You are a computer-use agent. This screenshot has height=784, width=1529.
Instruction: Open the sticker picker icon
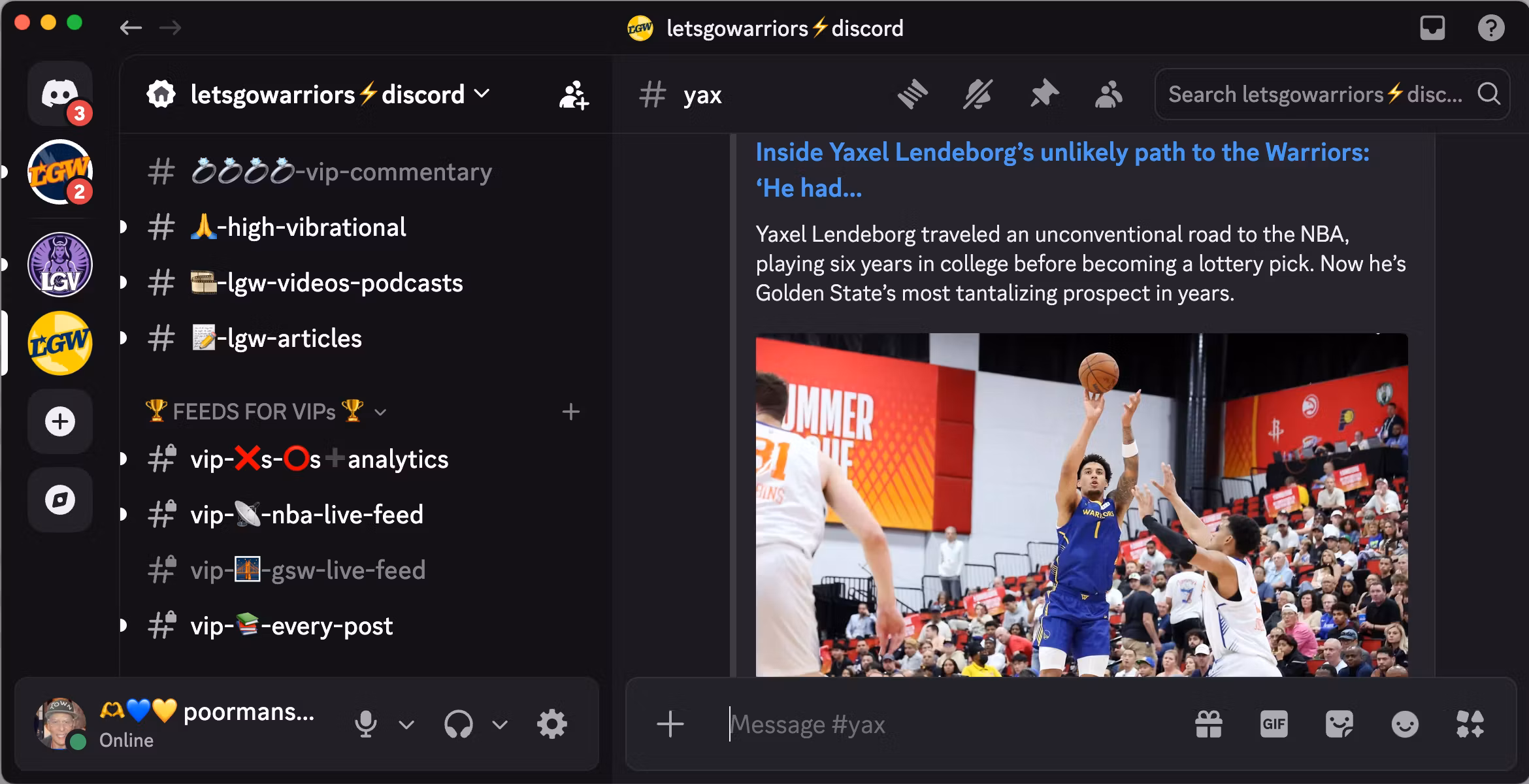click(x=1340, y=725)
